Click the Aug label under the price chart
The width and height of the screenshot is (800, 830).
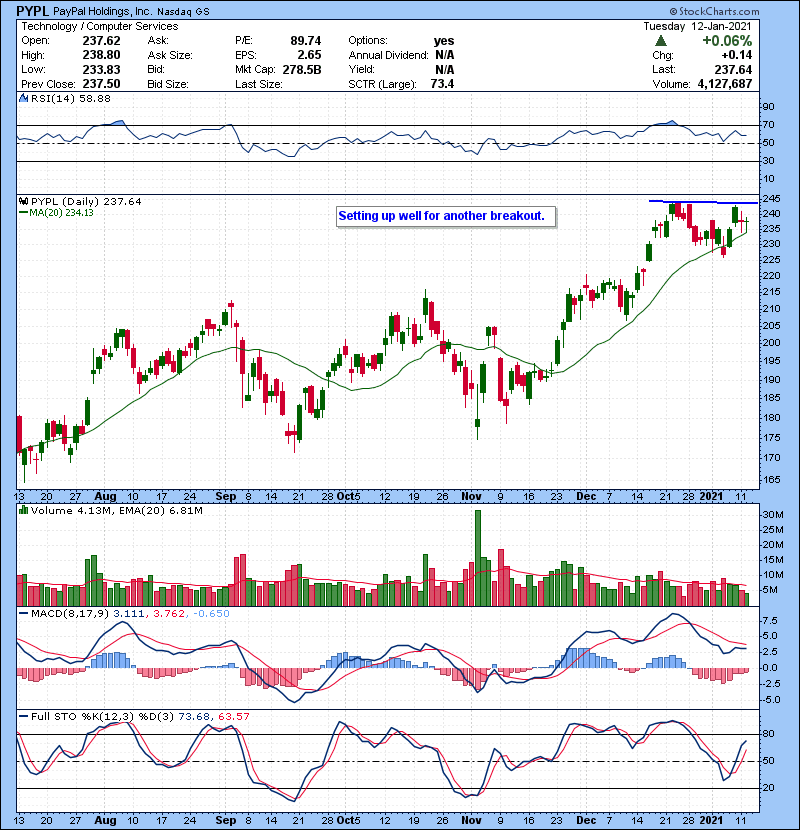click(105, 497)
